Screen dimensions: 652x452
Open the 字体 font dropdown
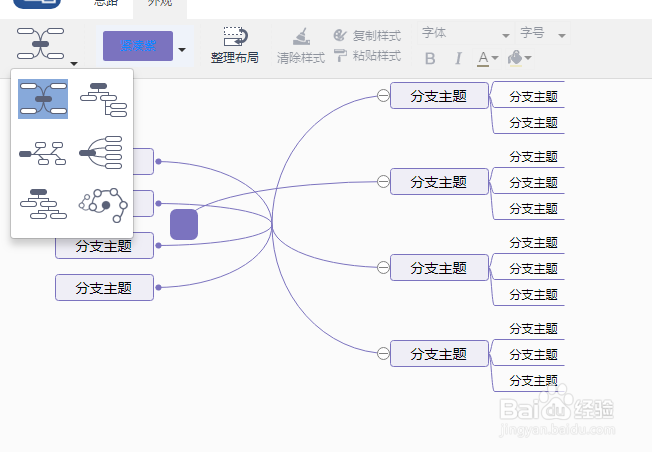465,34
